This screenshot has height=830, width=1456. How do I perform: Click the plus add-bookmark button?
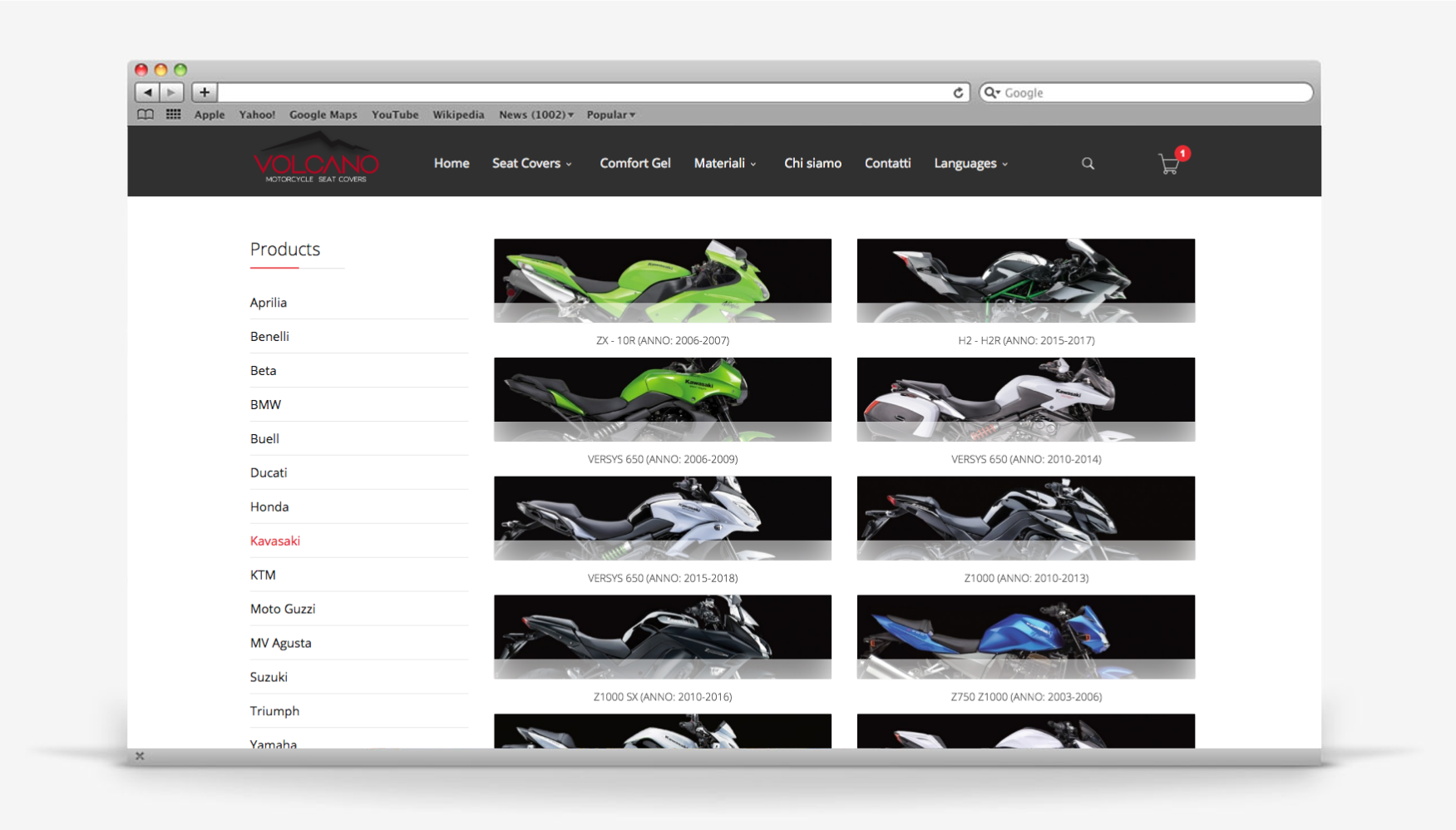[x=205, y=92]
